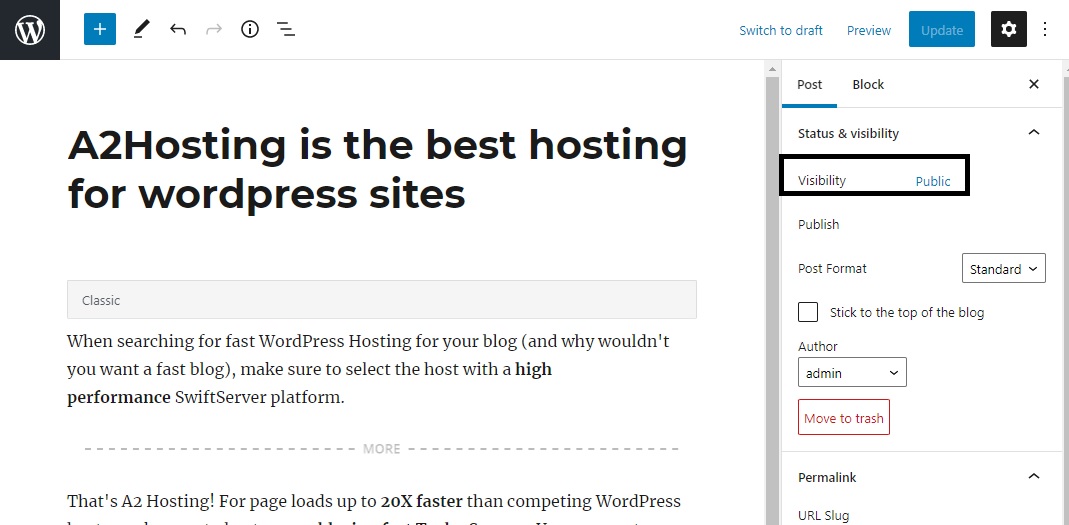The image size is (1069, 525).
Task: Open the three-dot options menu
Action: (1046, 29)
